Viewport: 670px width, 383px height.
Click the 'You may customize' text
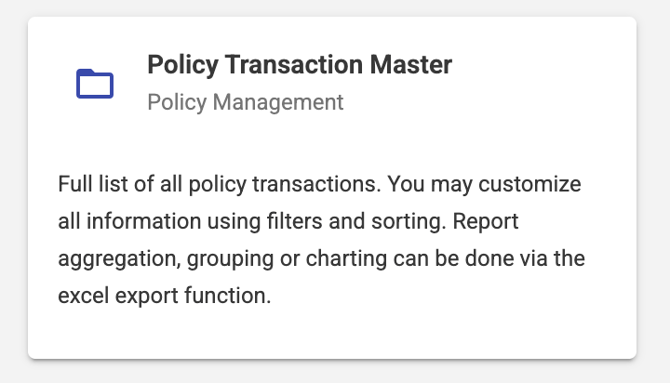tap(484, 185)
